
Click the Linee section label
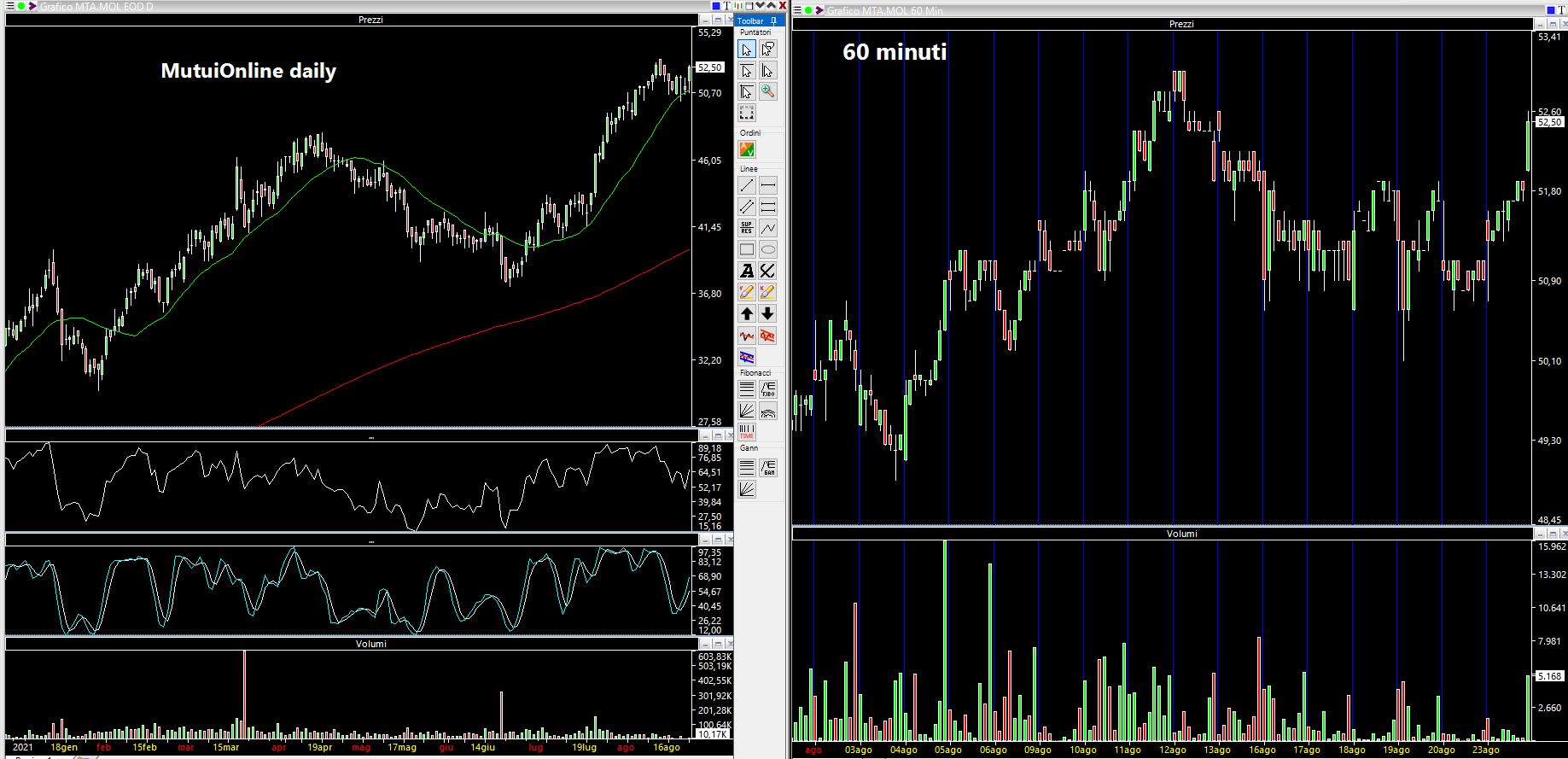point(749,169)
